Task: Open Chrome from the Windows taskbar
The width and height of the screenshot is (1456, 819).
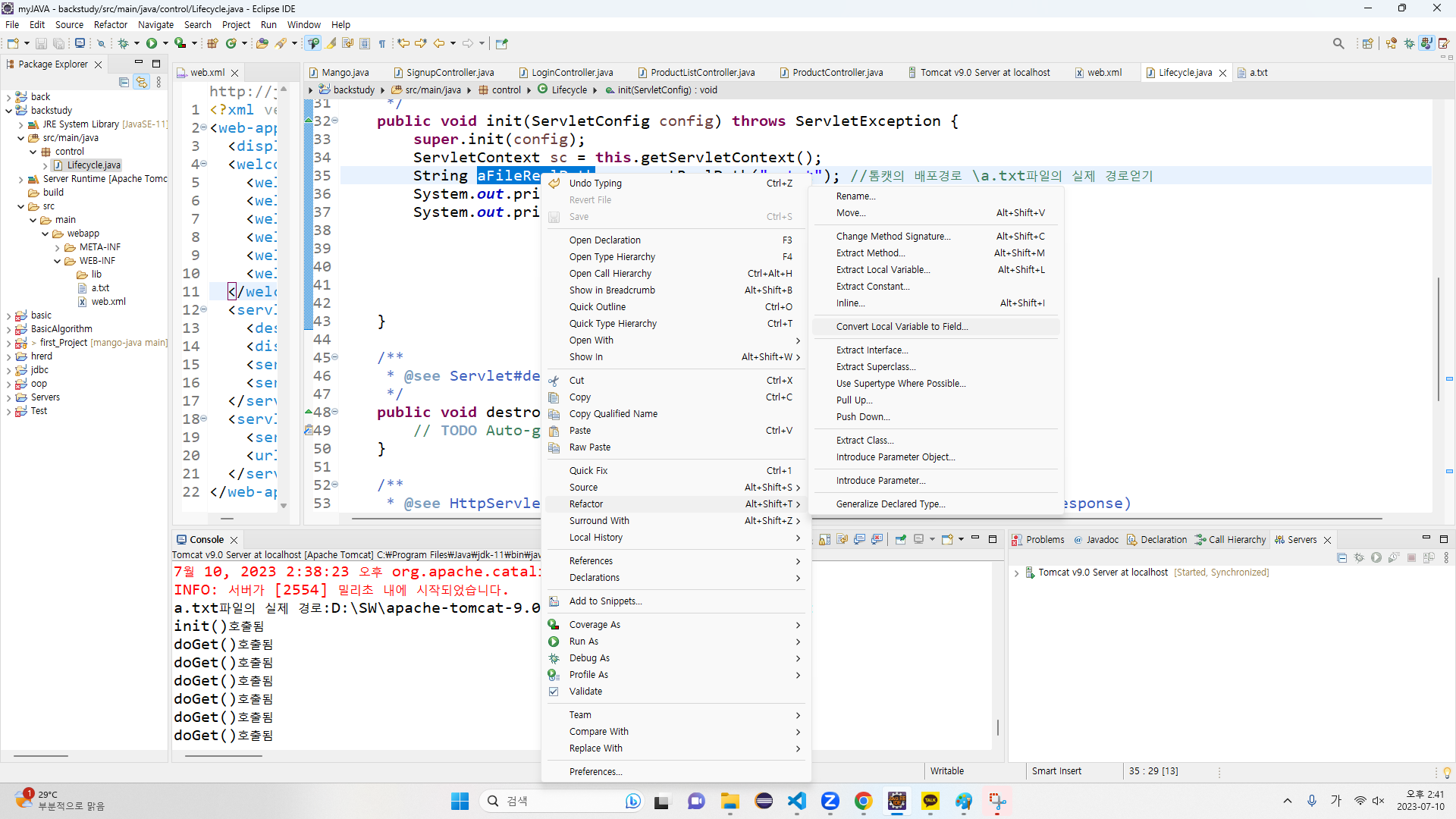Action: tap(863, 802)
